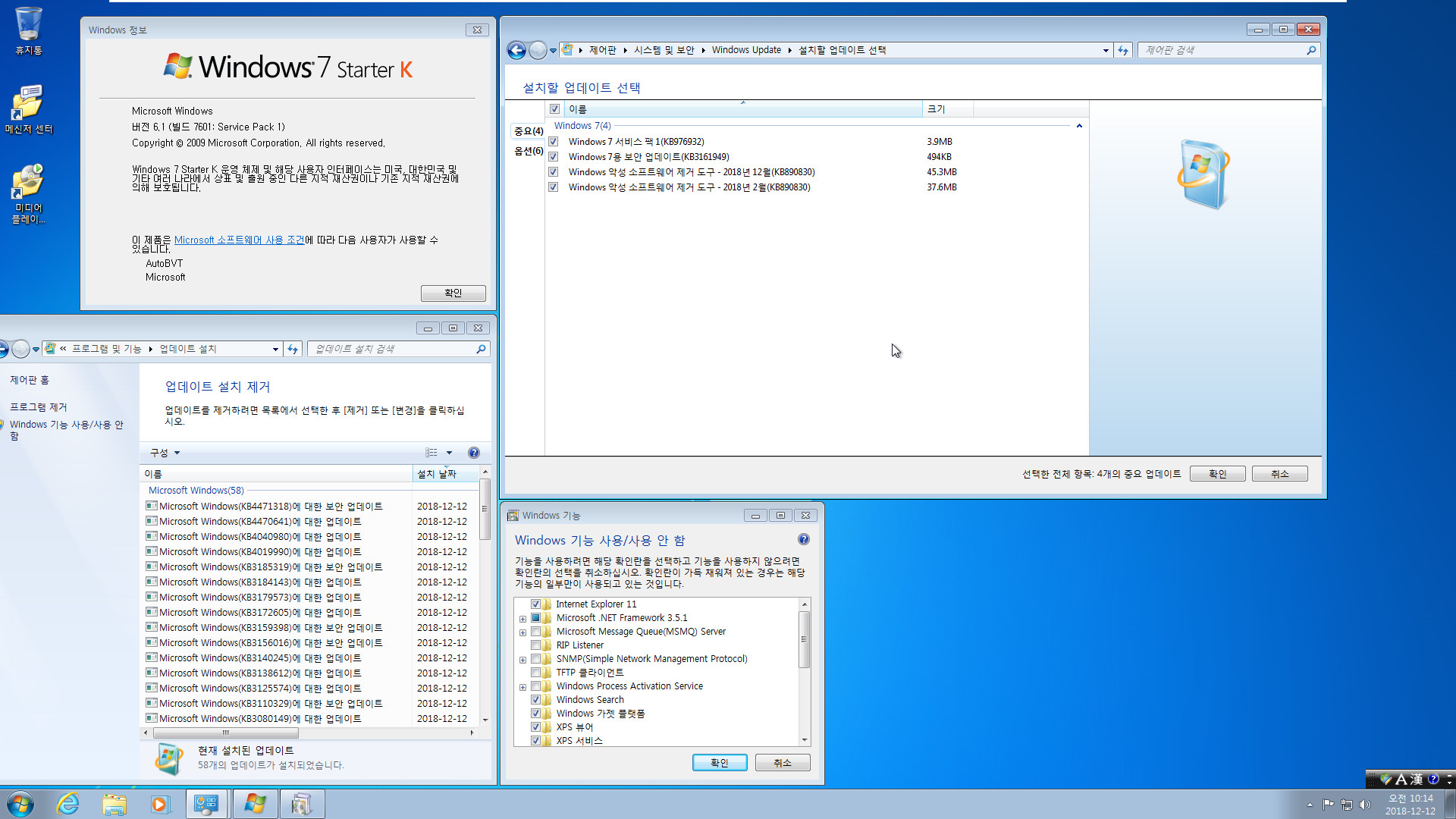Select the Optional (6) updates tab
Image resolution: width=1456 pixels, height=819 pixels.
pyautogui.click(x=529, y=151)
